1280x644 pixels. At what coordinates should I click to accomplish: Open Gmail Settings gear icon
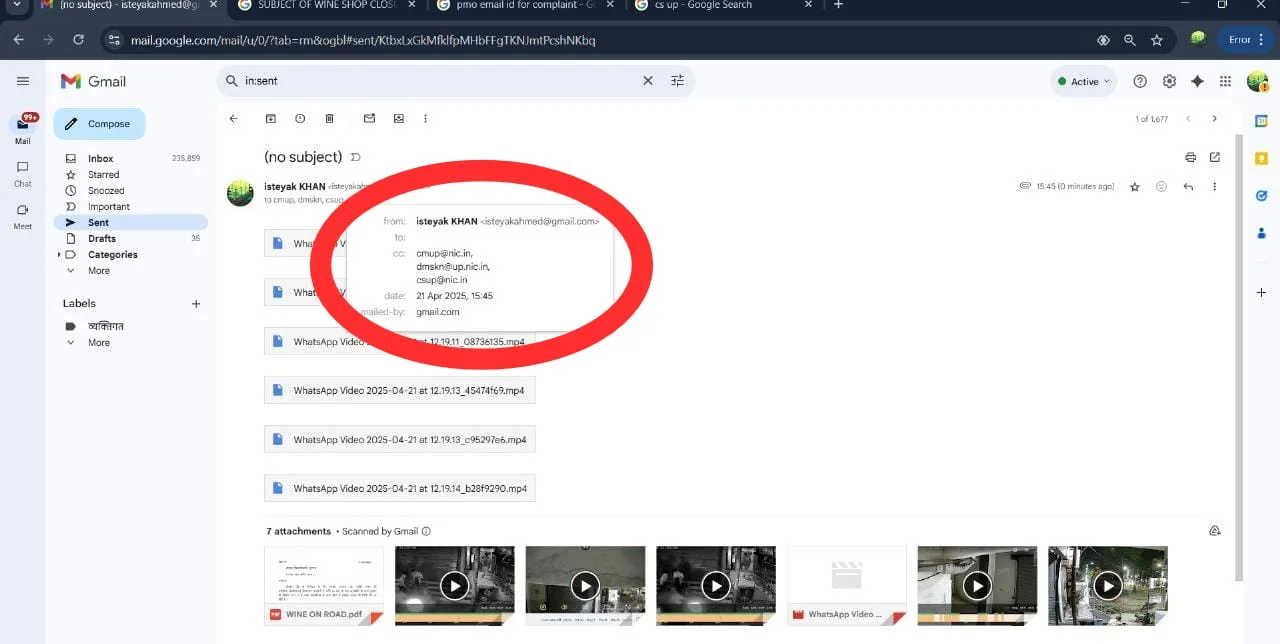coord(1169,81)
